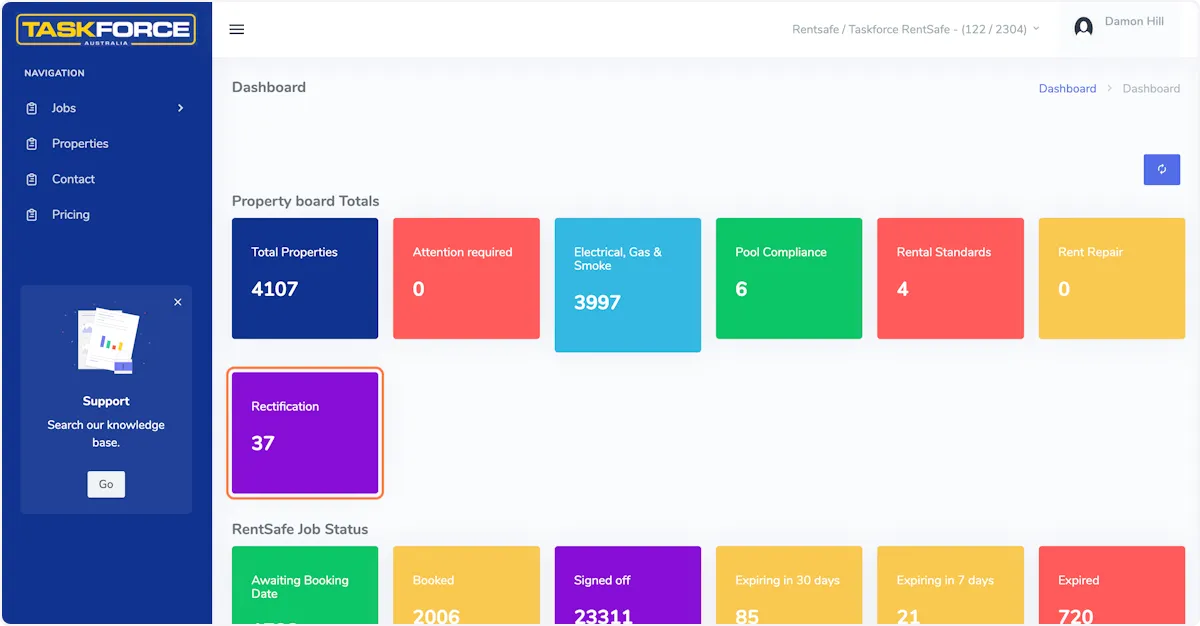Open the Total Properties tile
This screenshot has height=626, width=1200.
(305, 278)
